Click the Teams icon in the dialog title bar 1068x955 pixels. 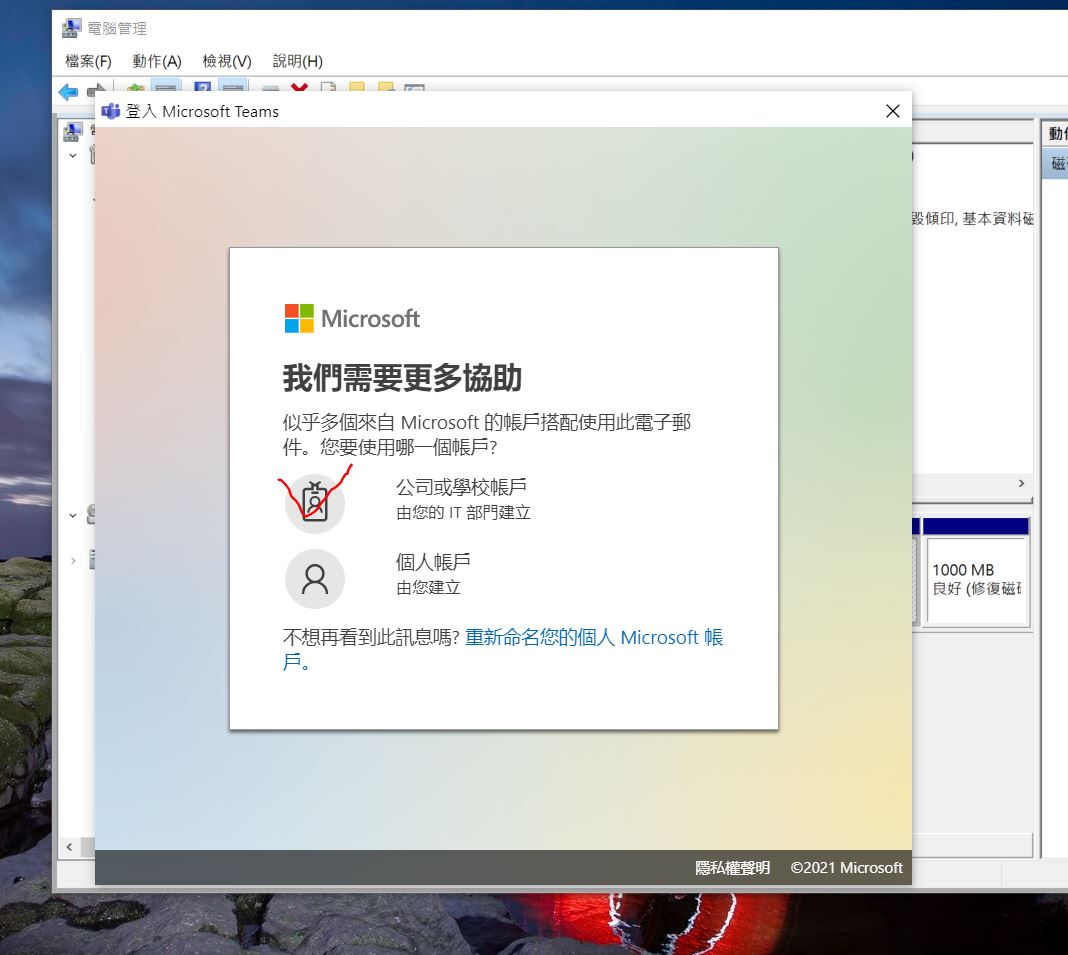click(x=110, y=111)
